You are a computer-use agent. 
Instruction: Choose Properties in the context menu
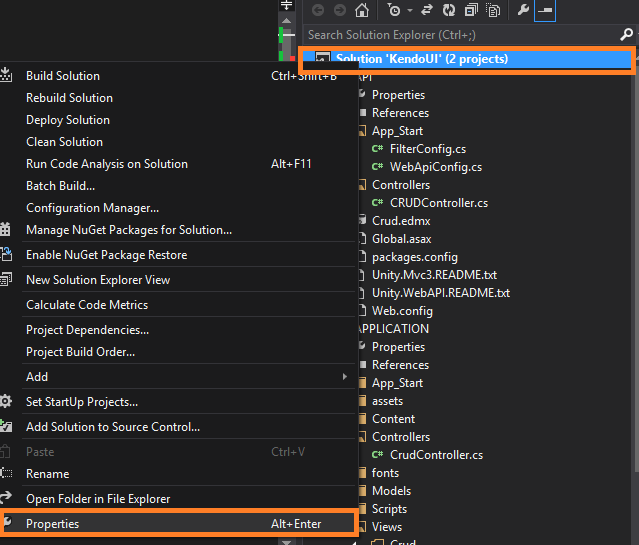coord(178,524)
